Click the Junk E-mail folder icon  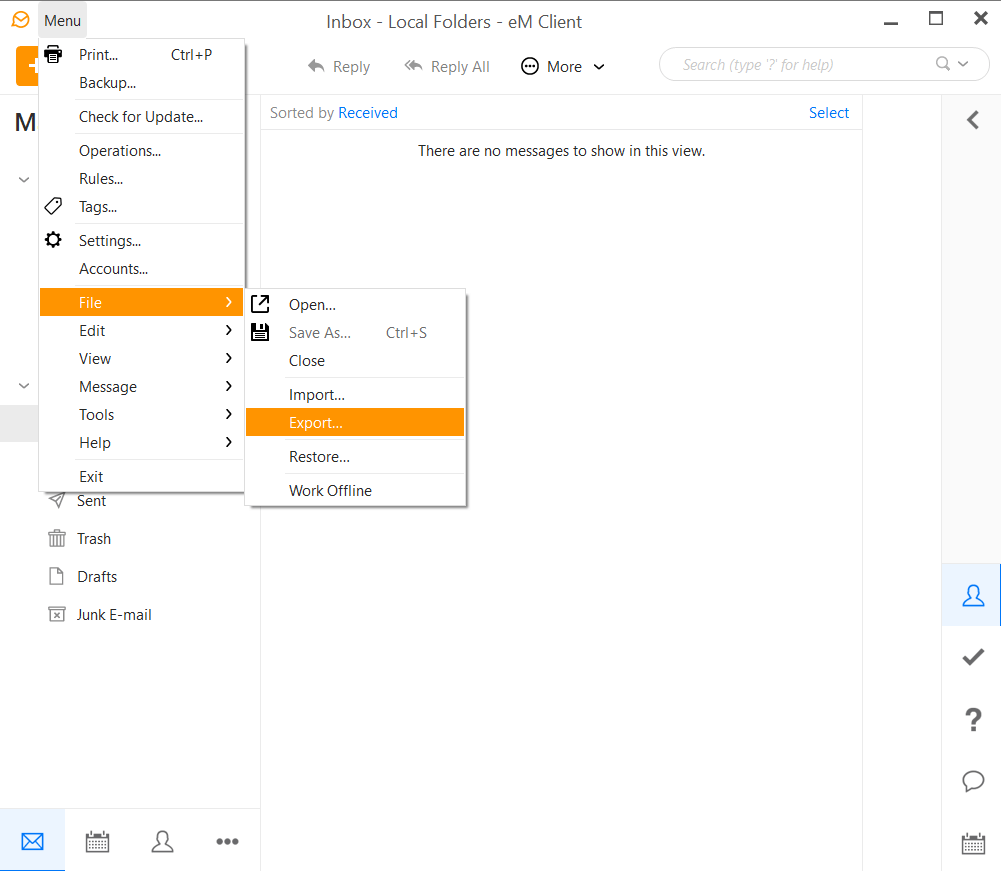57,614
